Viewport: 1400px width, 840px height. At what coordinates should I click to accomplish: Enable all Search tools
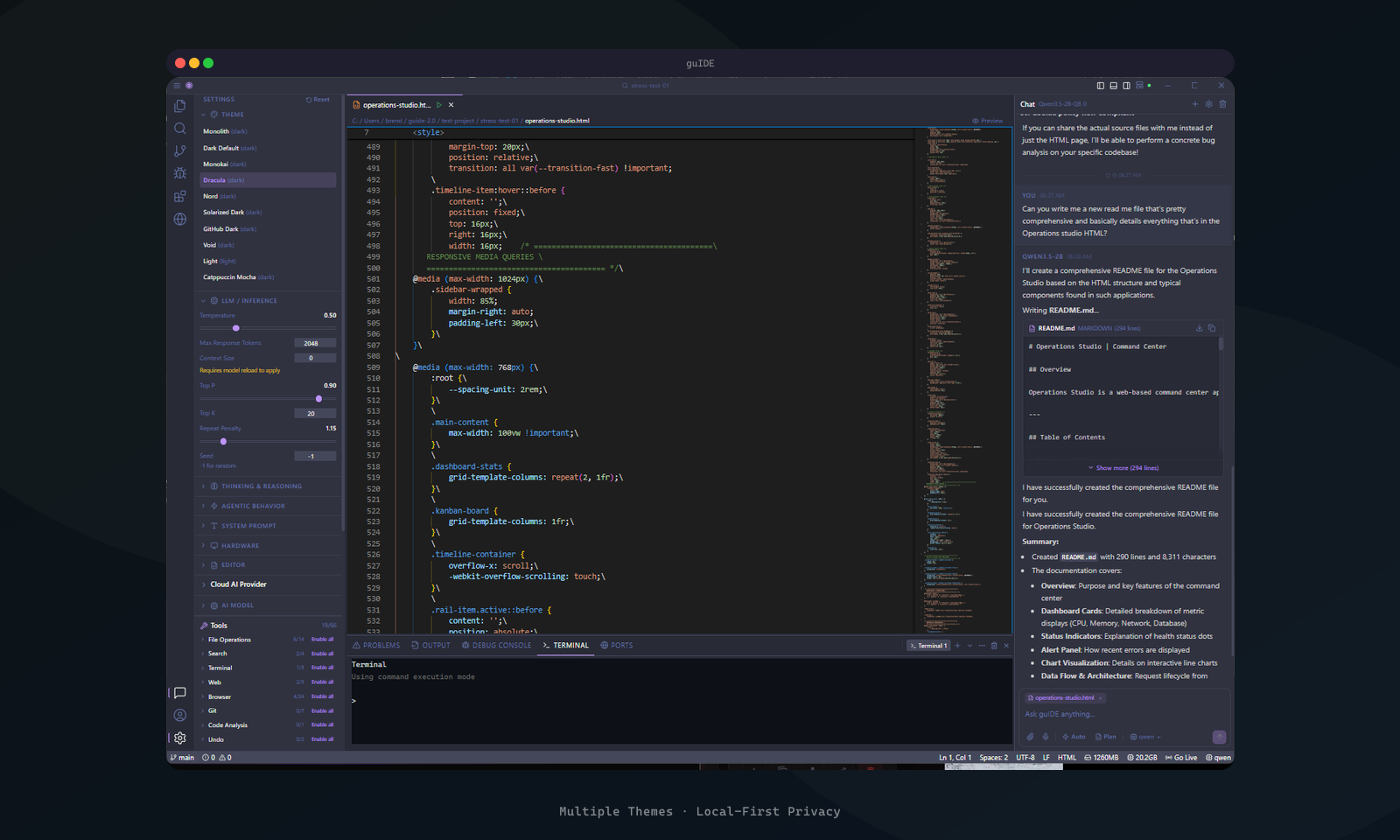point(323,654)
